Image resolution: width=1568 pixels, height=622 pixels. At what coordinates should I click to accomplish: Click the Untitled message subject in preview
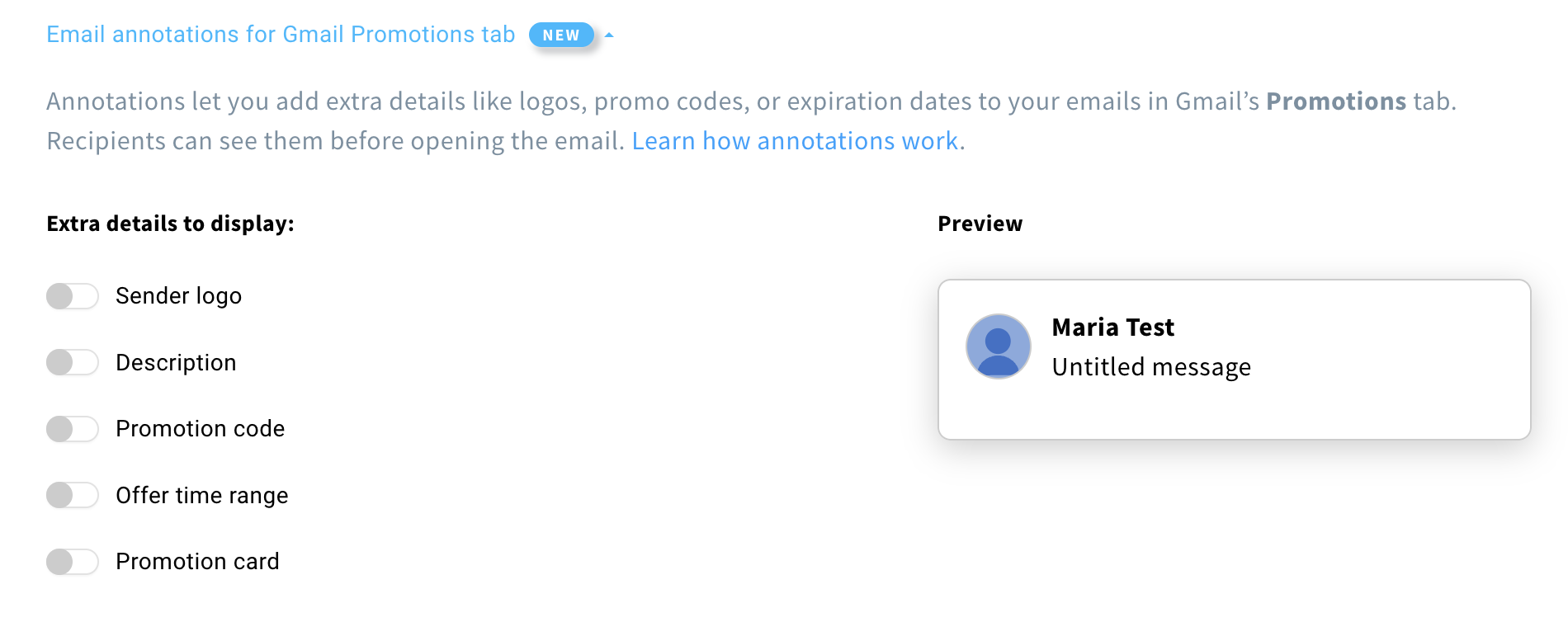1151,367
